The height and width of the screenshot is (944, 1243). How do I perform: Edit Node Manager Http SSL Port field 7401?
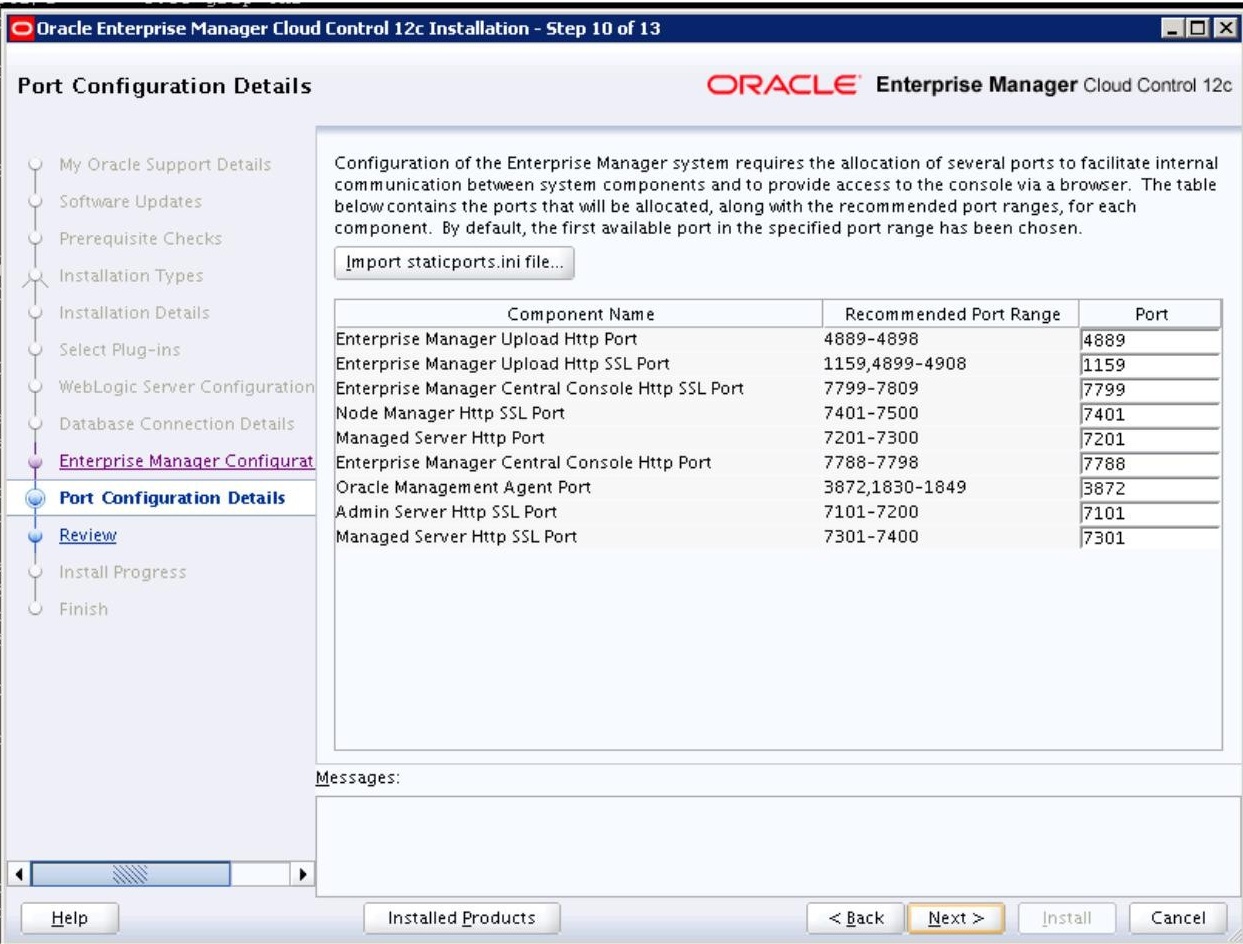pyautogui.click(x=1150, y=415)
